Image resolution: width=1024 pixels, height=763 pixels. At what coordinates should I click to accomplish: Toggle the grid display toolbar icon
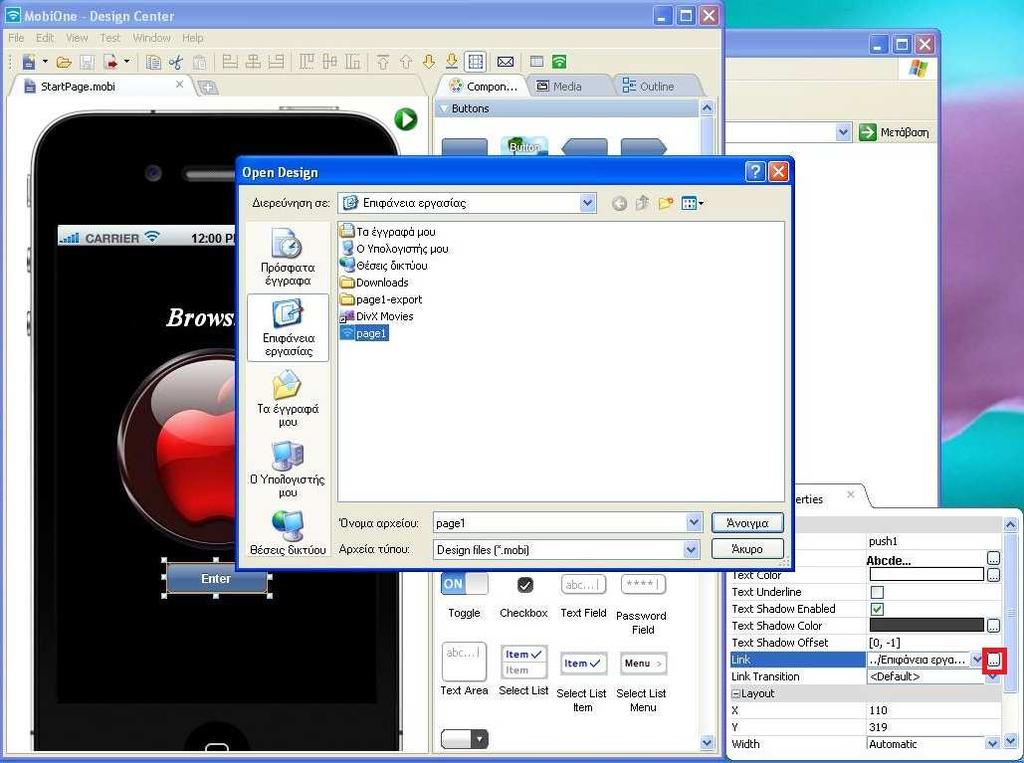[x=475, y=62]
